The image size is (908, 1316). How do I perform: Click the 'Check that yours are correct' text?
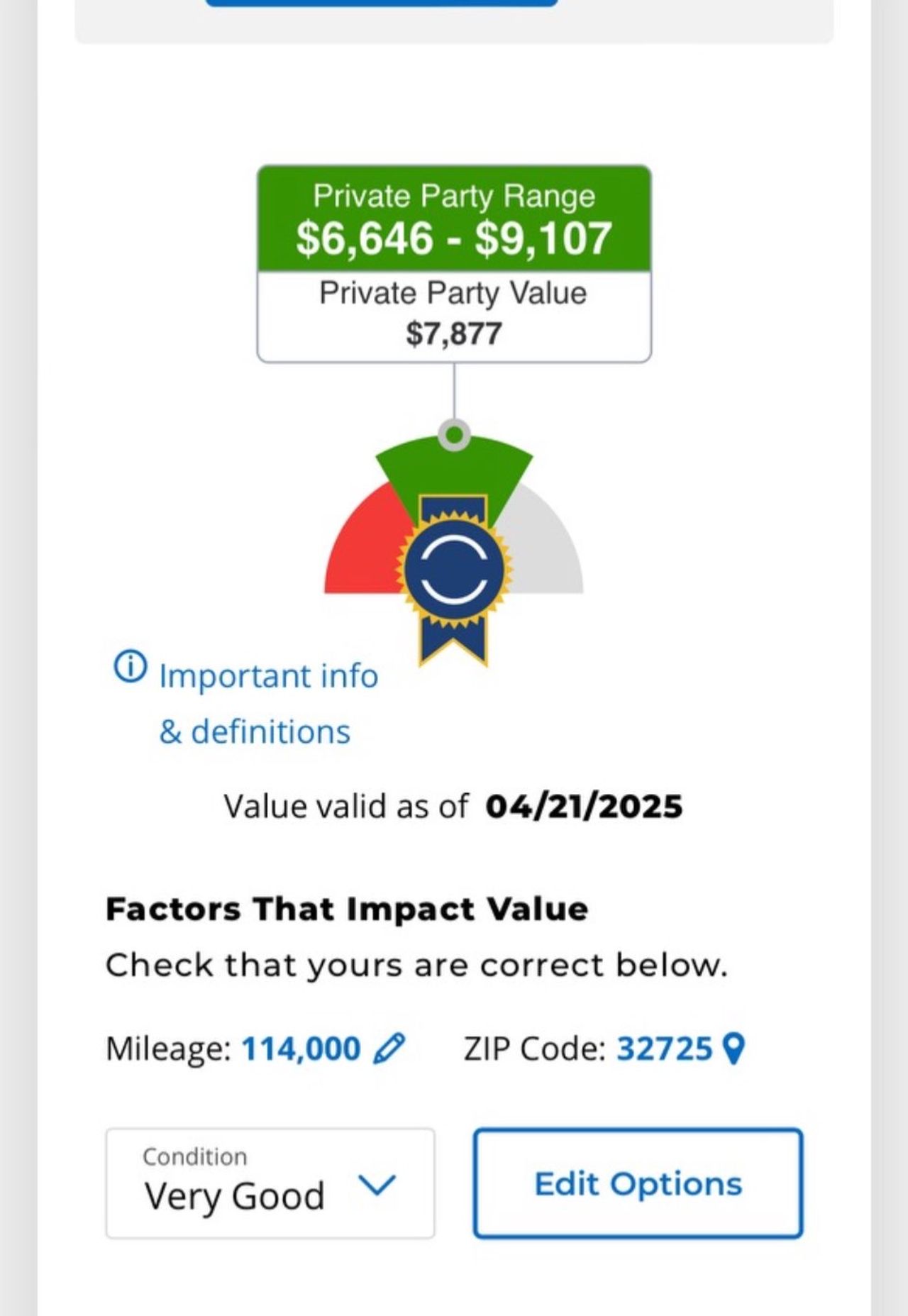point(416,966)
